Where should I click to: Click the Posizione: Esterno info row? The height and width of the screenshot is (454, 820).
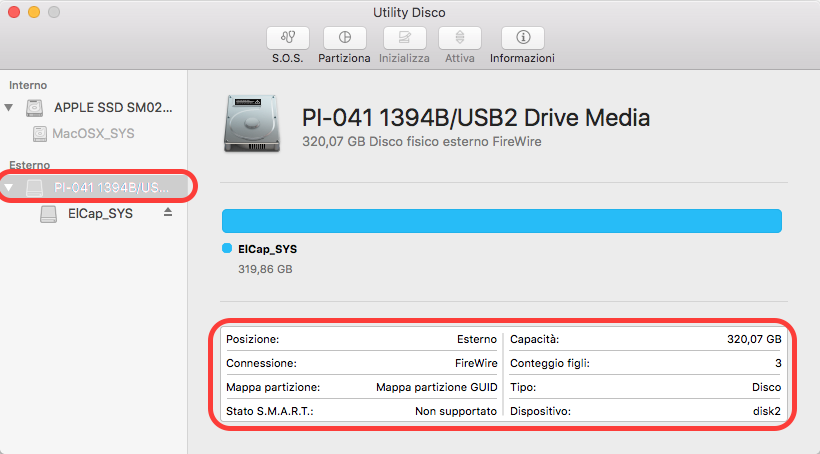click(x=361, y=339)
